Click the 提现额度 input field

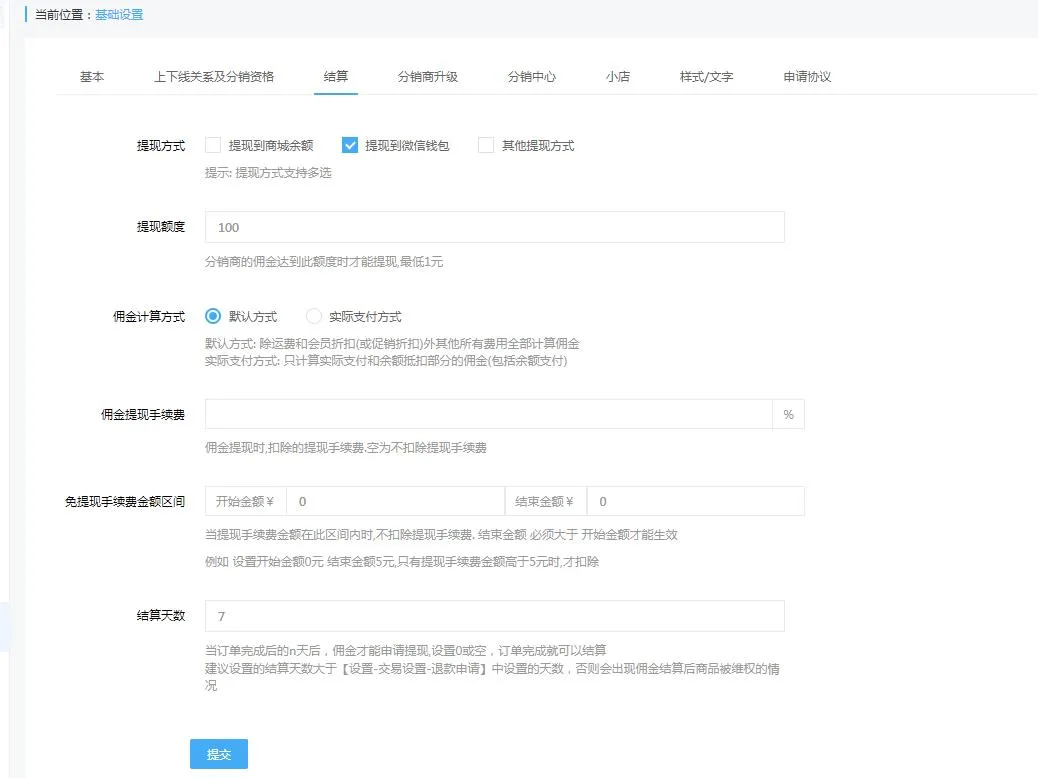pyautogui.click(x=494, y=227)
